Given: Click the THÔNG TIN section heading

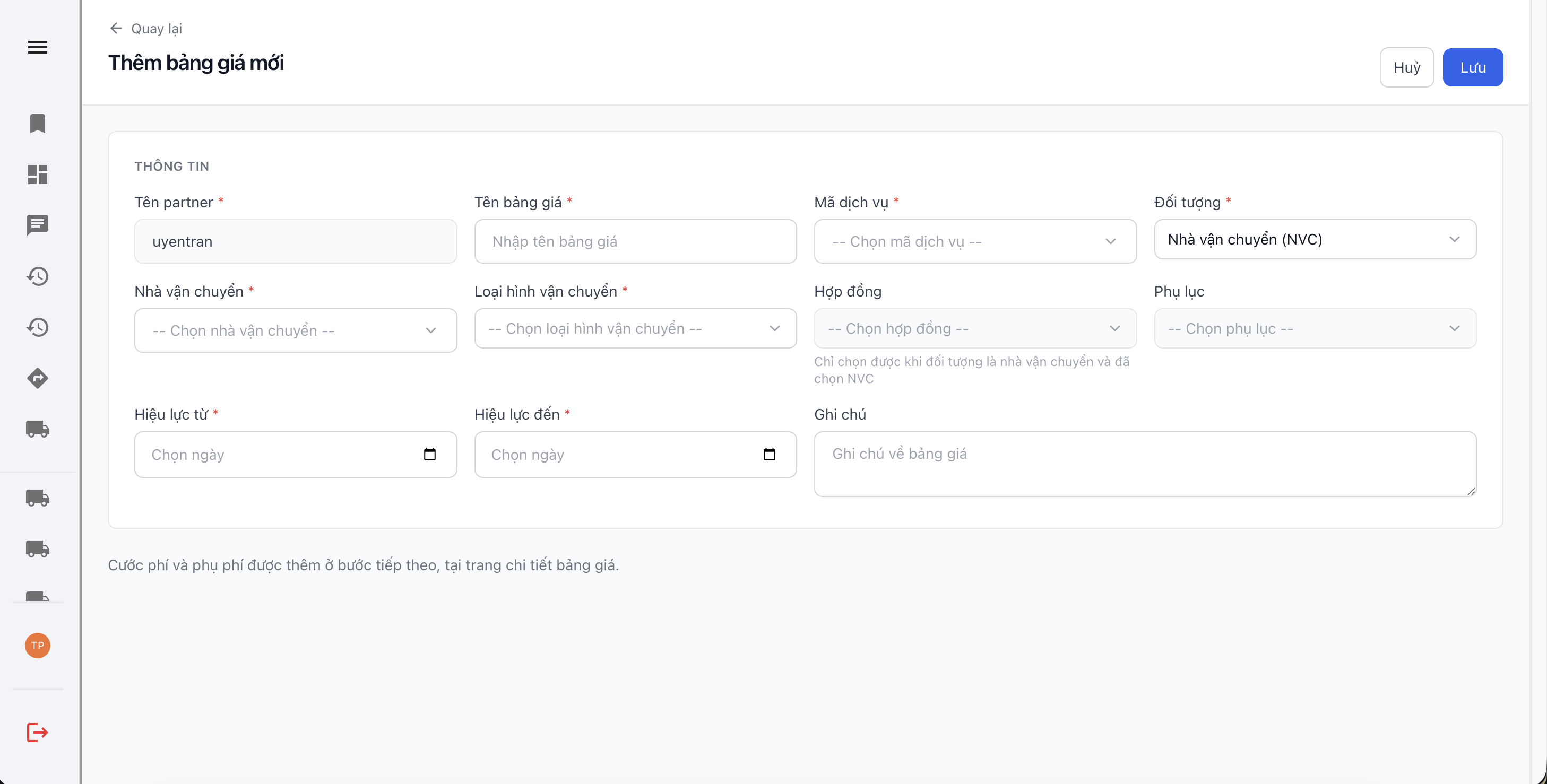Looking at the screenshot, I should tap(172, 166).
